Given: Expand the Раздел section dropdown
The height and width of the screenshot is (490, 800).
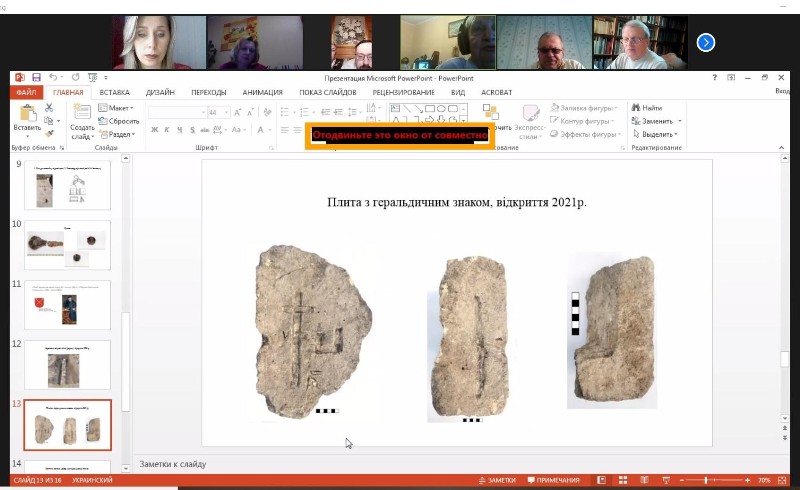Looking at the screenshot, I should click(119, 134).
